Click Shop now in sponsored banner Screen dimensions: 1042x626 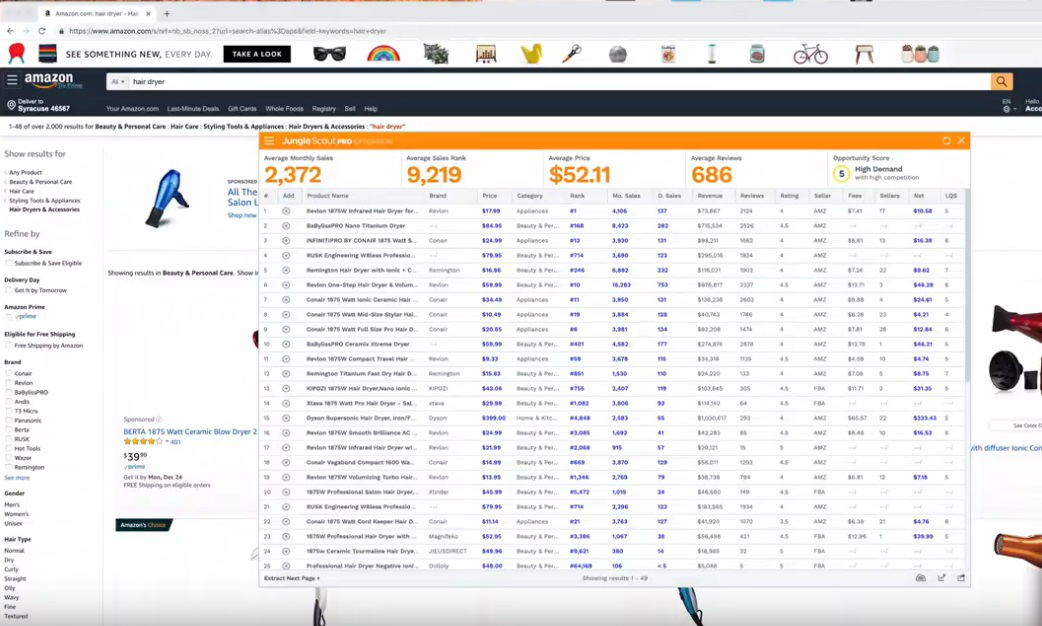coord(241,215)
